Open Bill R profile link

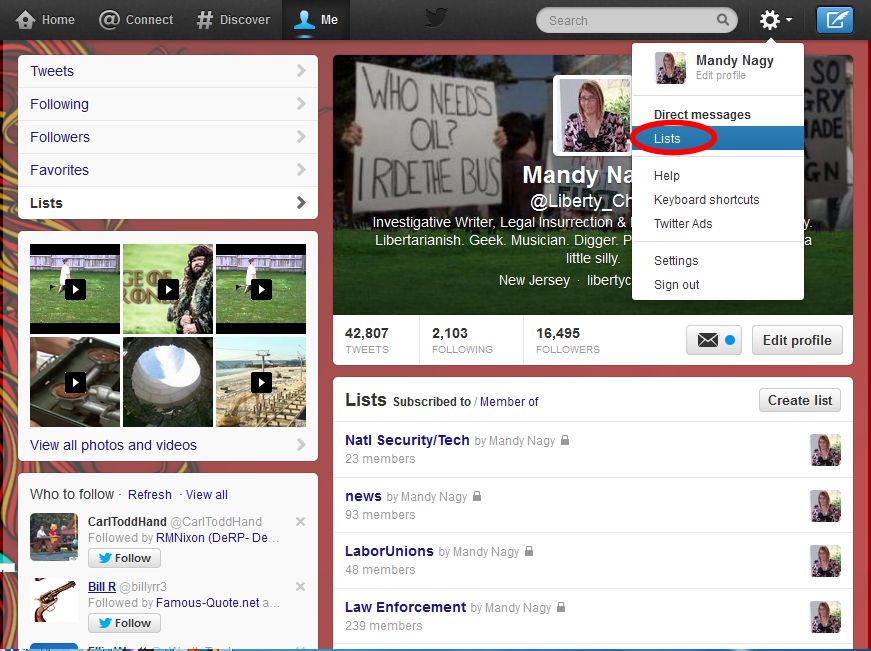102,587
